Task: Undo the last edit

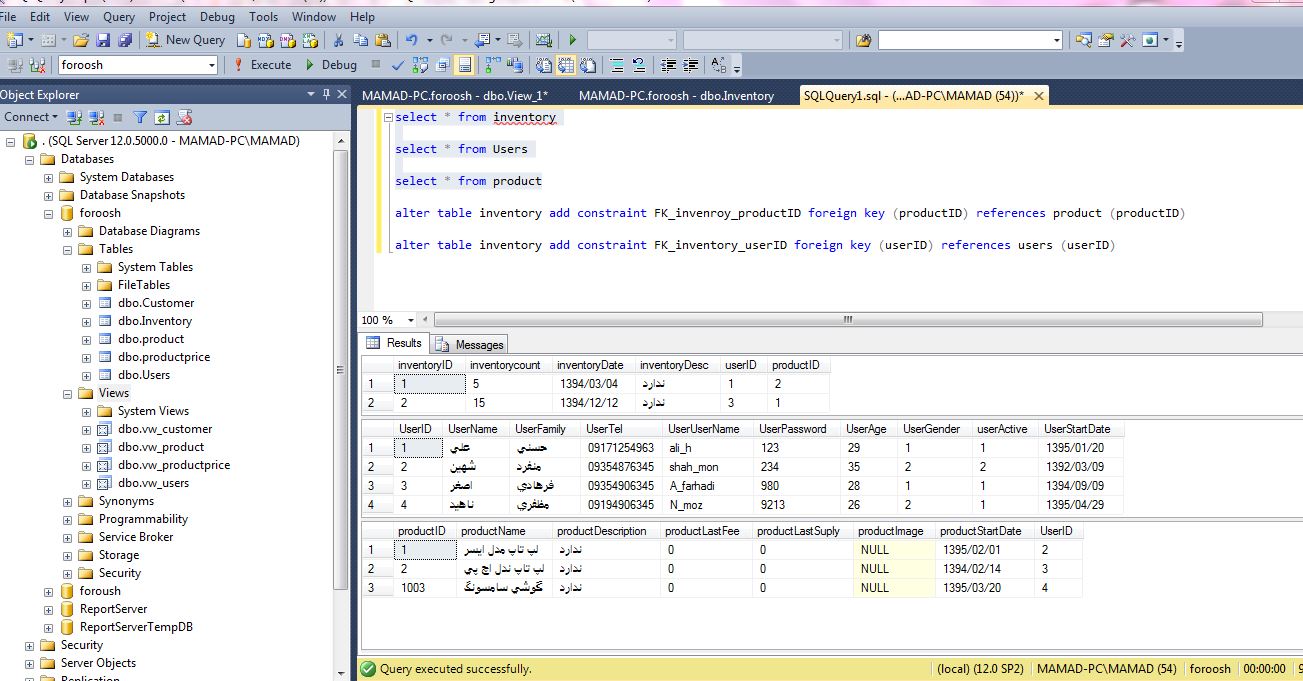Action: pyautogui.click(x=411, y=40)
